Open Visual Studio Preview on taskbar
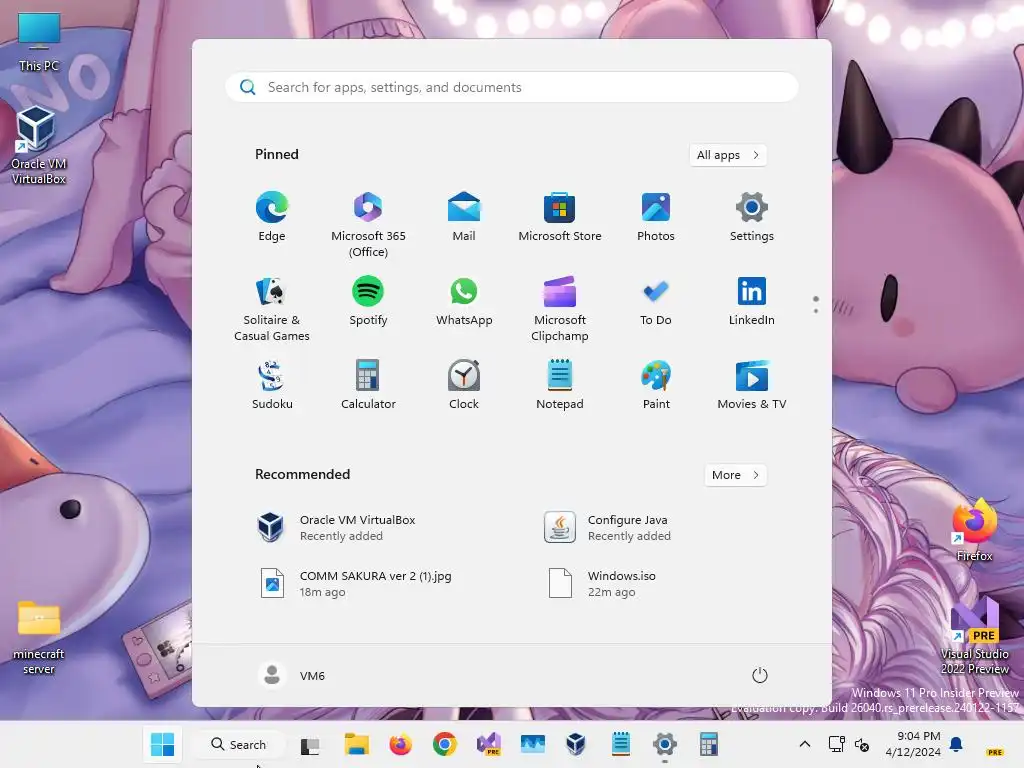This screenshot has width=1024, height=768. tap(488, 744)
